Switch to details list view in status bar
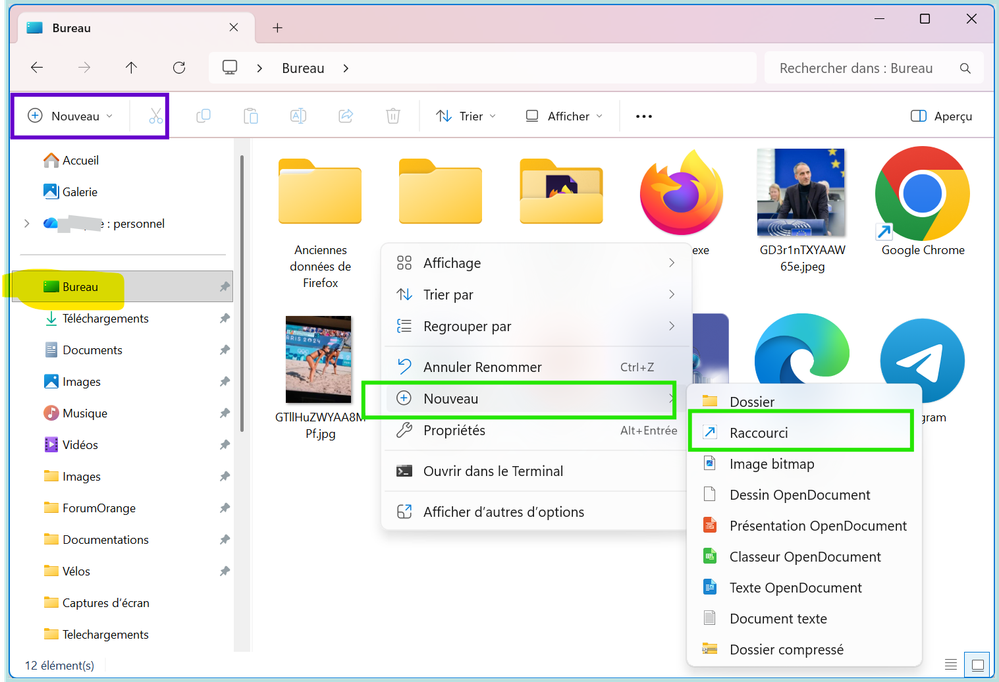Image resolution: width=999 pixels, height=682 pixels. pos(950,665)
